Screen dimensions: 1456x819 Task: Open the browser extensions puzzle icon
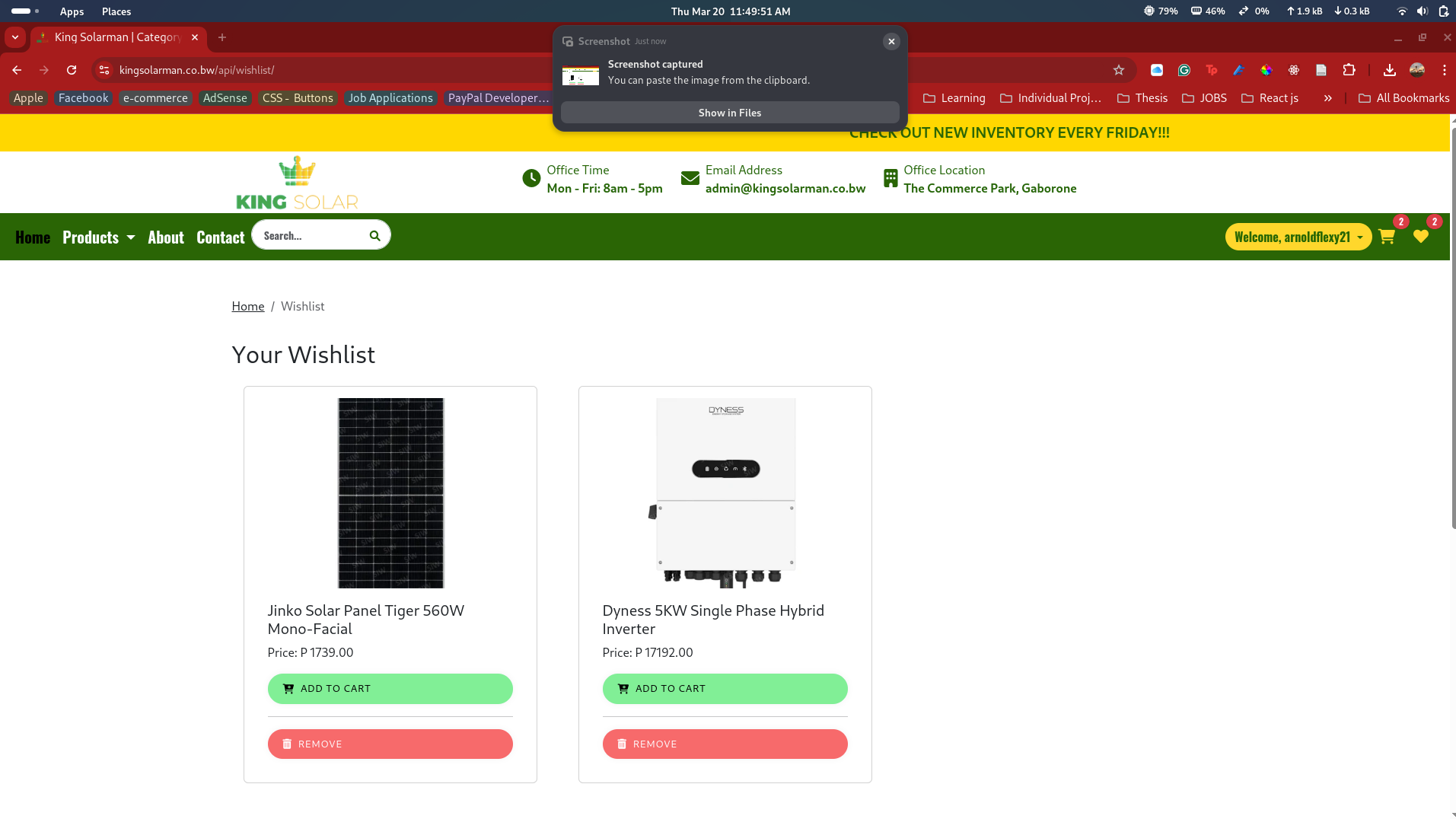click(1349, 70)
